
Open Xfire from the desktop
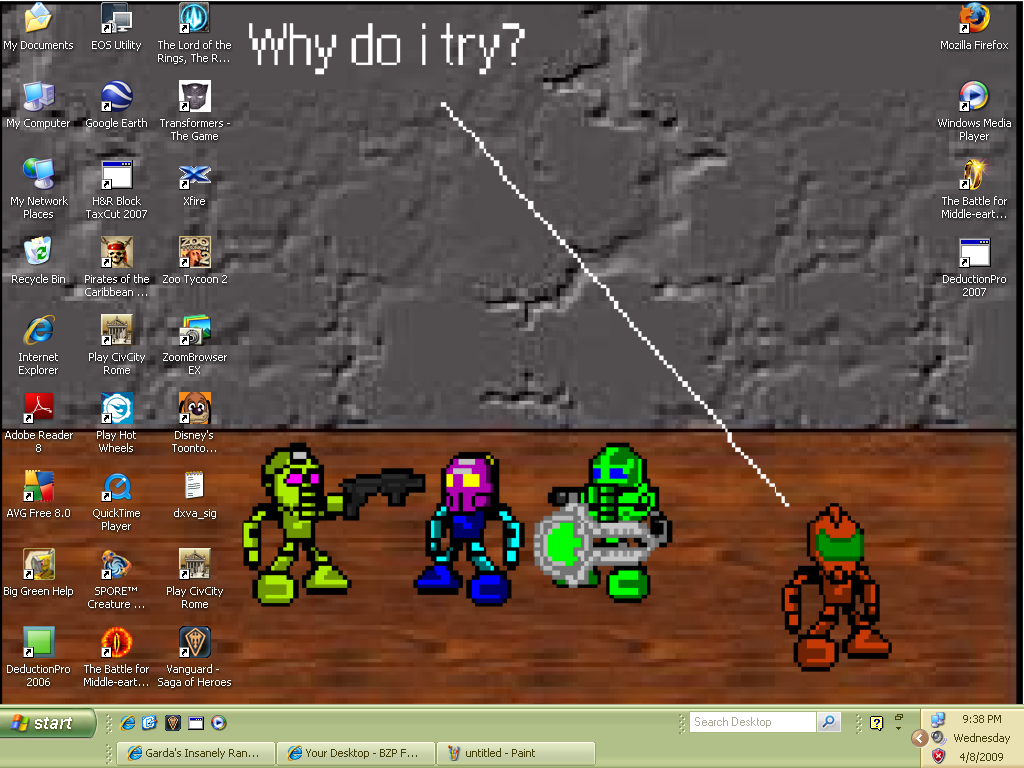pyautogui.click(x=194, y=173)
